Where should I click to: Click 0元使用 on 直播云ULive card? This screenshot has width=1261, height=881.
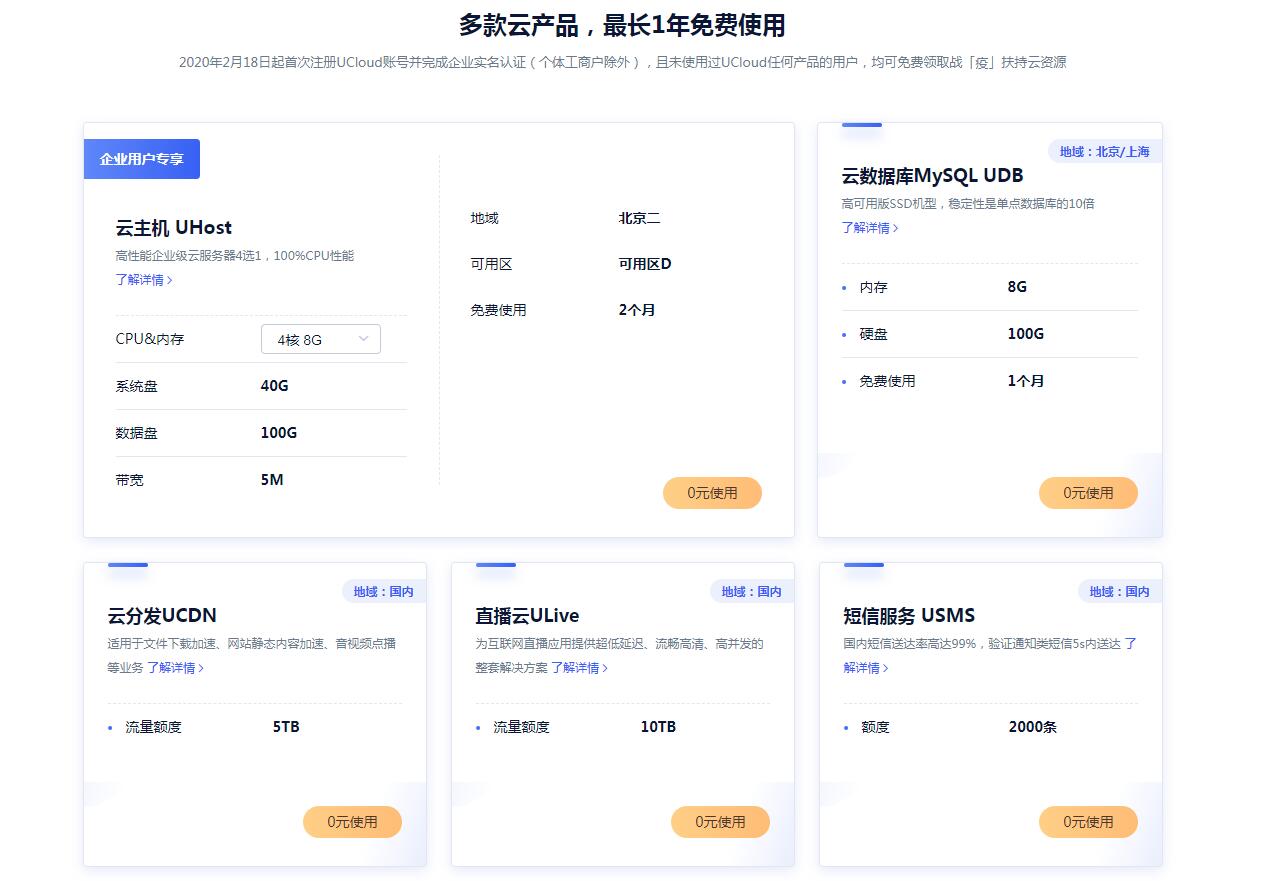720,821
